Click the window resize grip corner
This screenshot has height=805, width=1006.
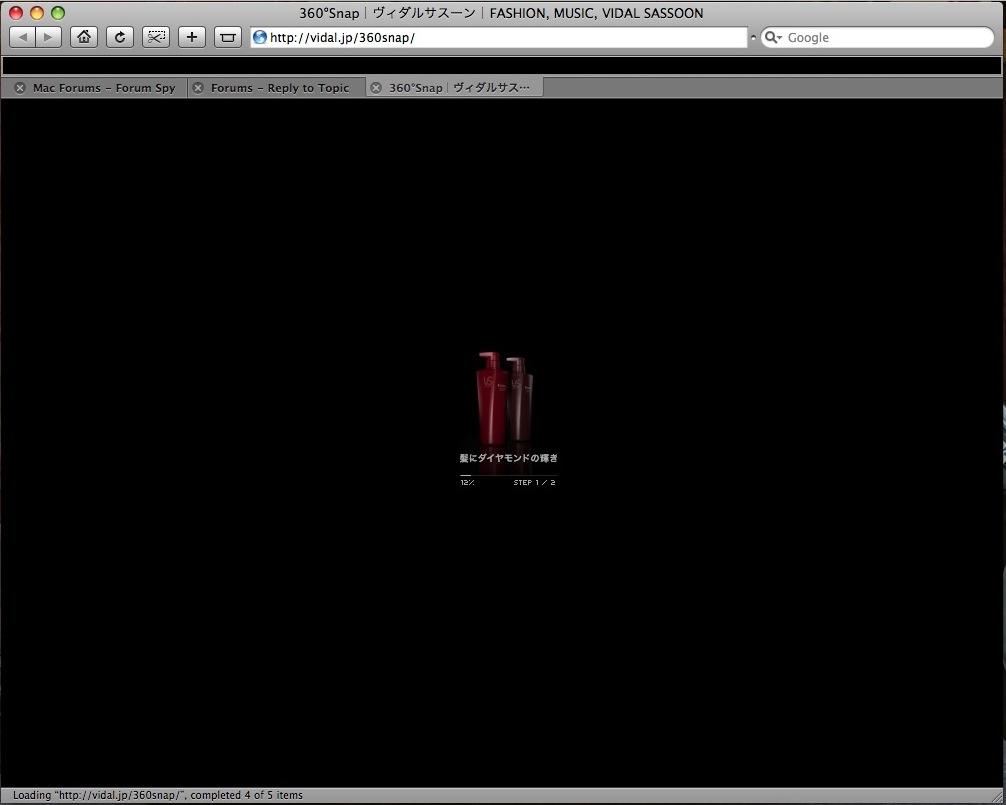coord(996,796)
